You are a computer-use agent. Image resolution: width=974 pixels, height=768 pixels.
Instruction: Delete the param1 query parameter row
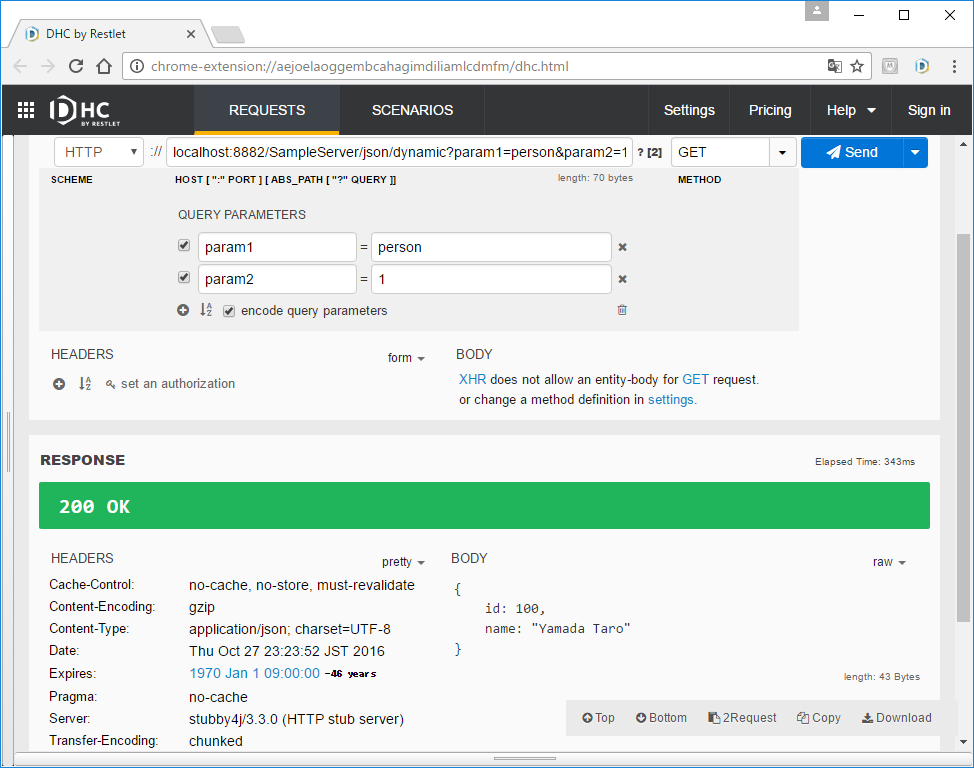coord(622,247)
